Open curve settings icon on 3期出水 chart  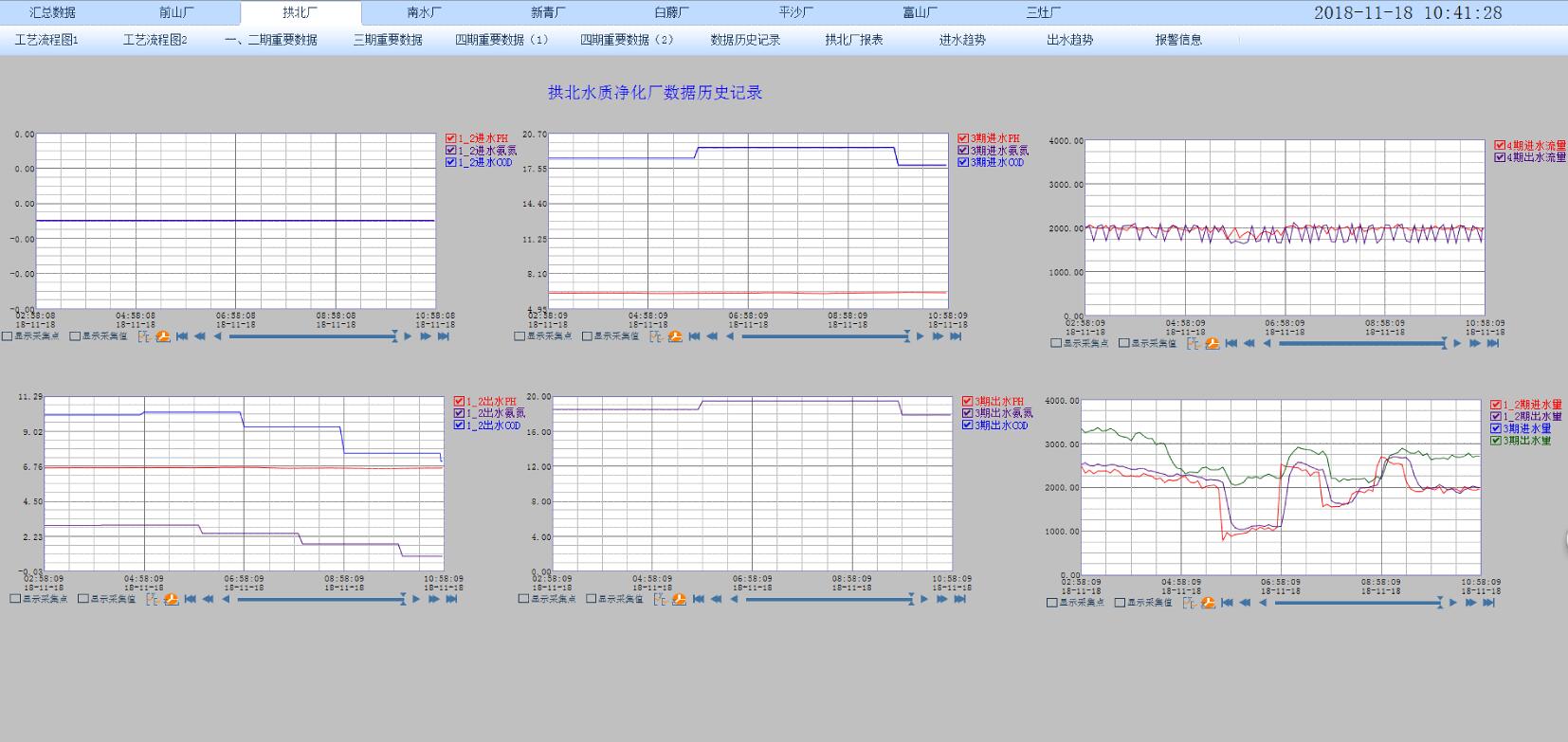click(x=661, y=599)
